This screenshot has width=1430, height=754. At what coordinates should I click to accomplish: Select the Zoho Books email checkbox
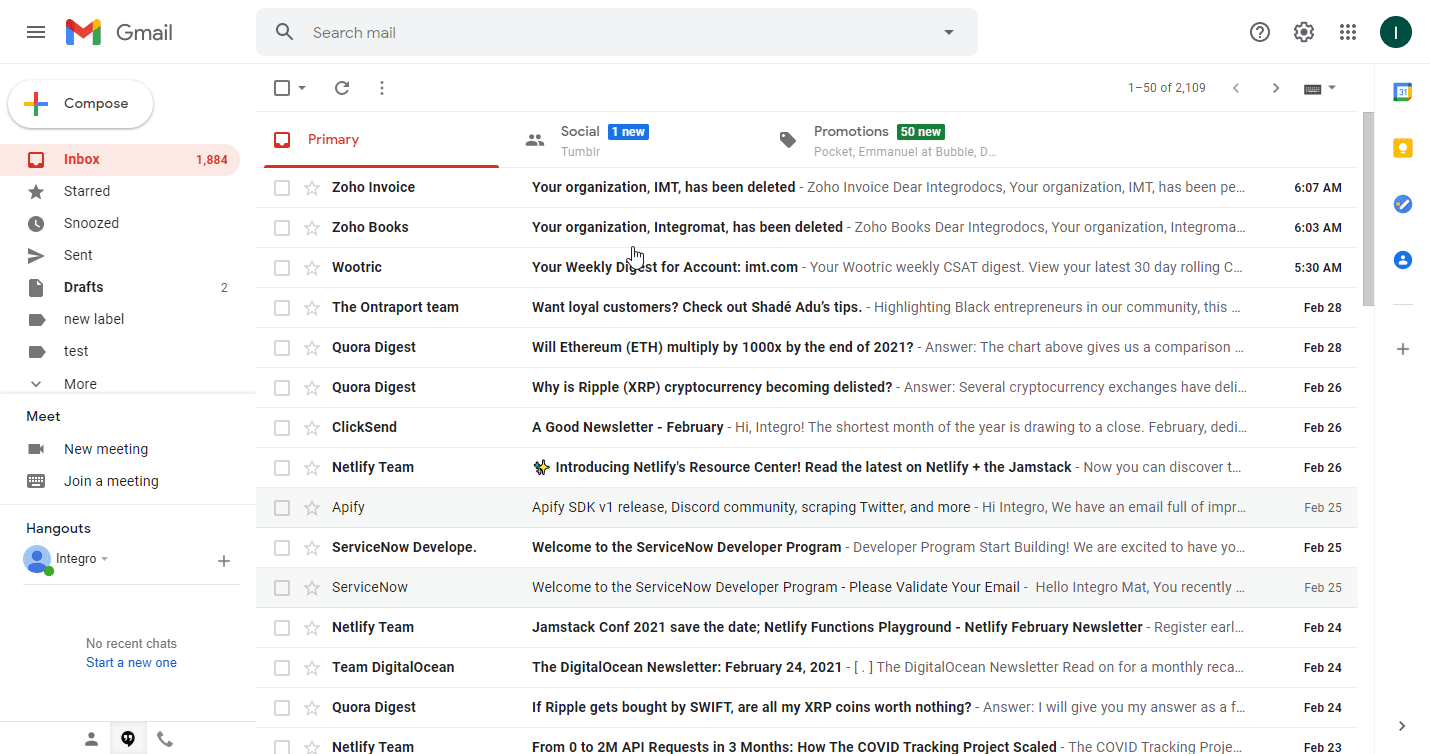[x=282, y=228]
